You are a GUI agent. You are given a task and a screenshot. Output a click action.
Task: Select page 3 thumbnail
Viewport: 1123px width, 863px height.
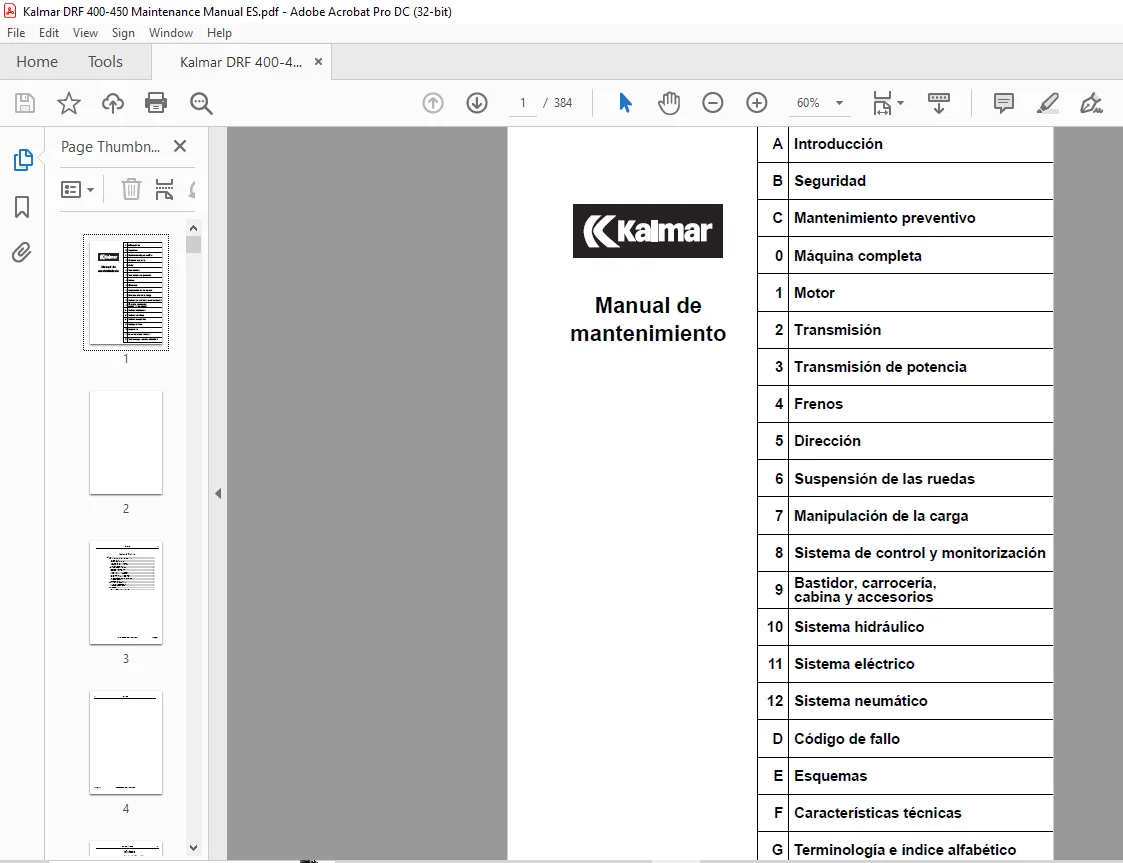pos(126,593)
